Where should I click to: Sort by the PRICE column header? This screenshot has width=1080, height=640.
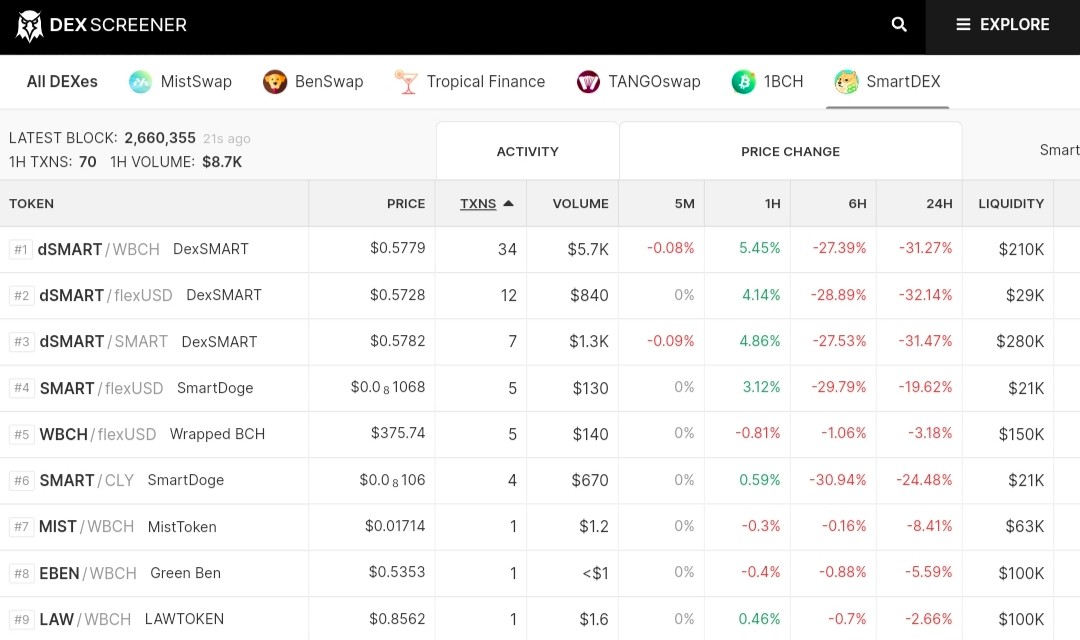[406, 204]
